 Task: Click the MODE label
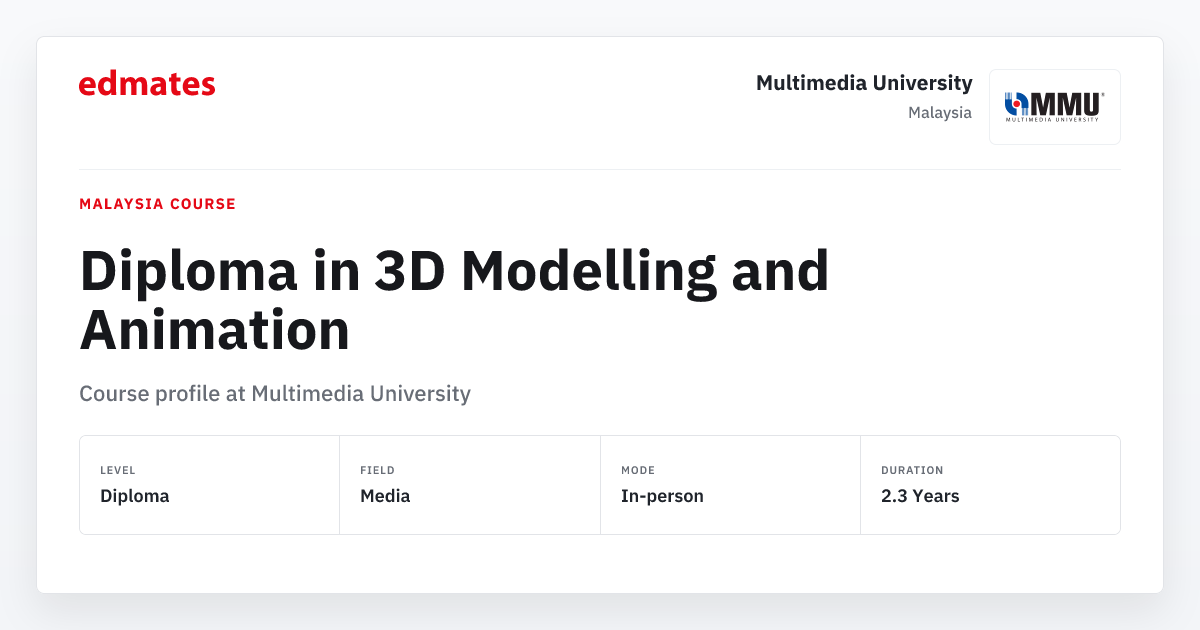point(638,470)
